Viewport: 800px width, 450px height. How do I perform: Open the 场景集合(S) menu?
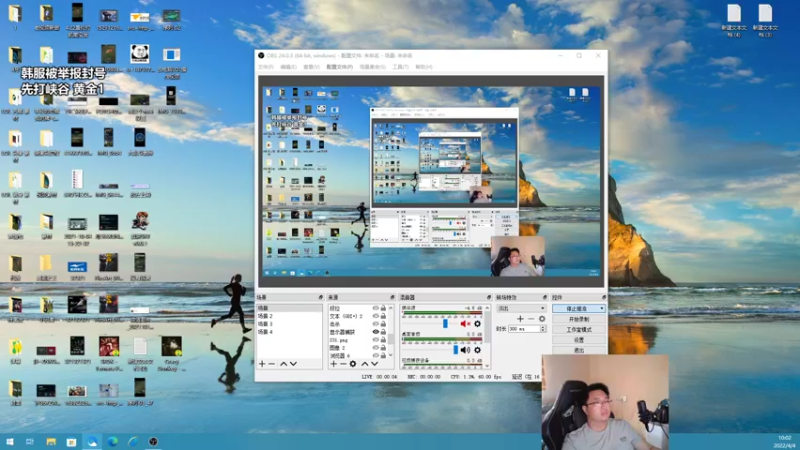[x=372, y=67]
